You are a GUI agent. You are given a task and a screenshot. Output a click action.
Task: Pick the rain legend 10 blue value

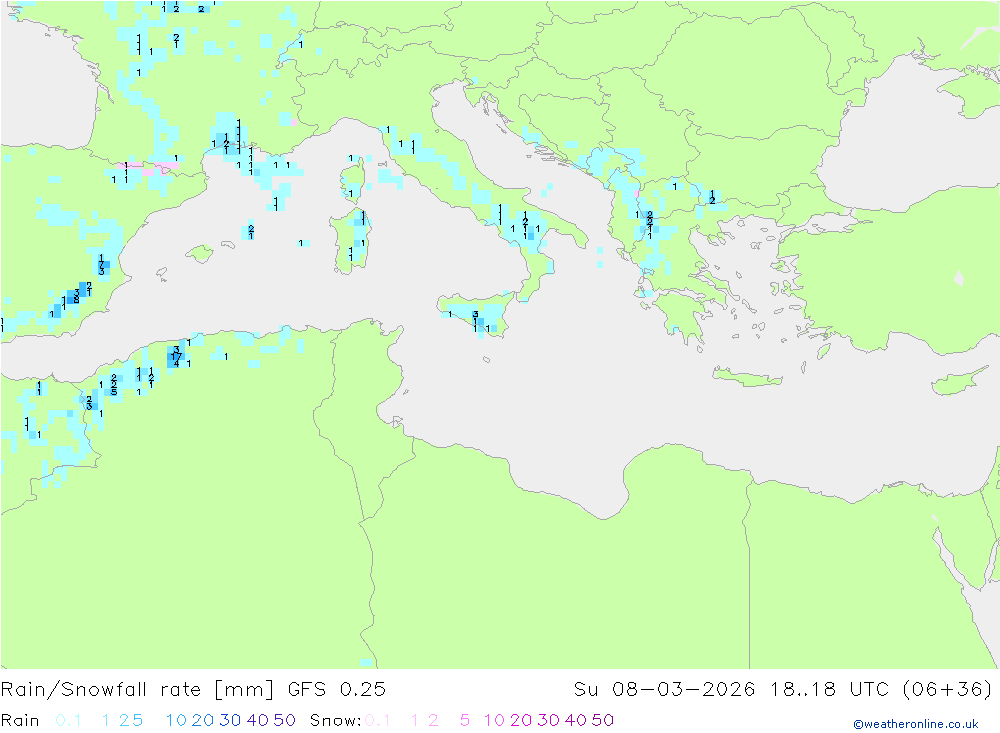(x=176, y=720)
